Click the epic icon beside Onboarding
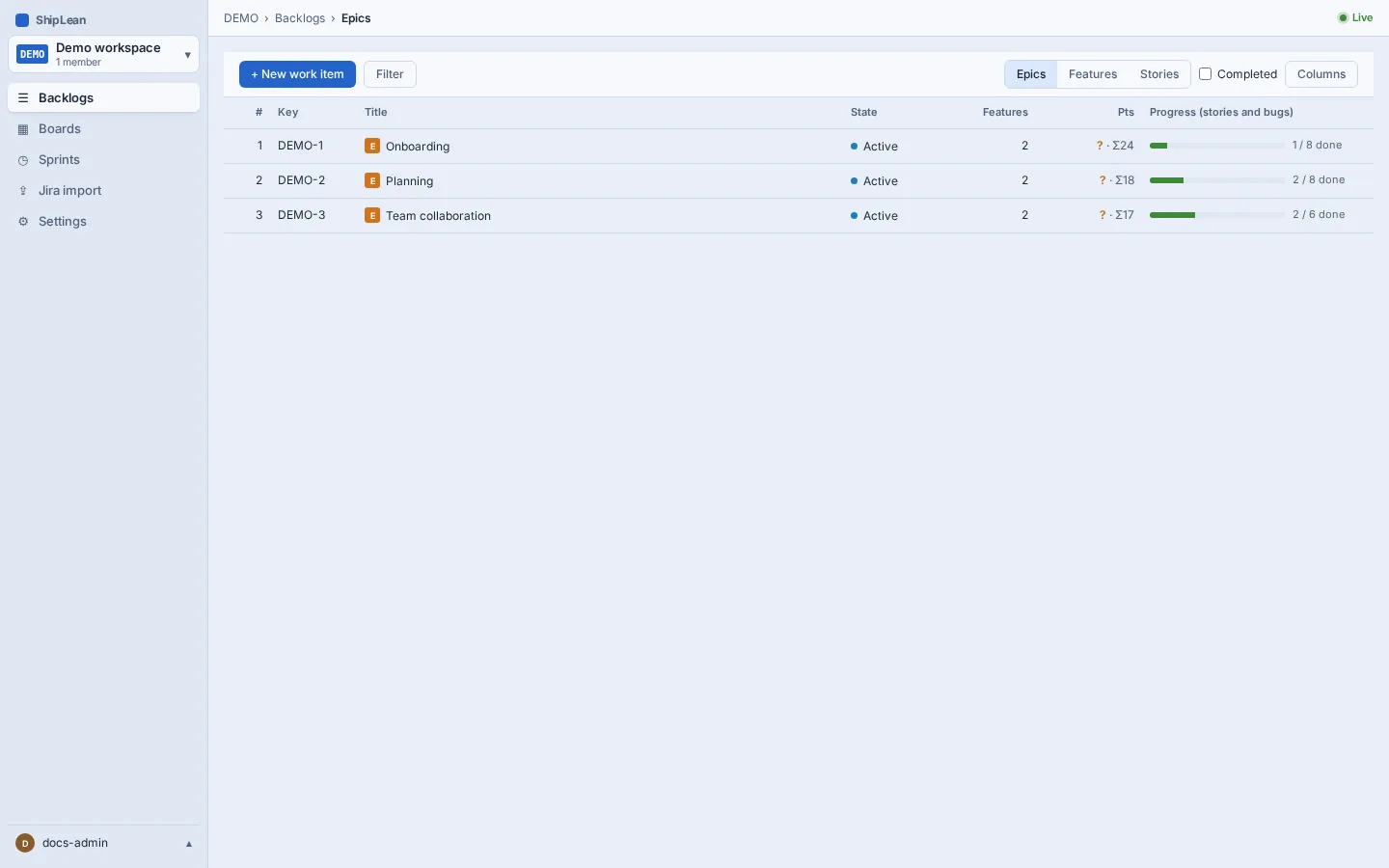Viewport: 1389px width, 868px height. [x=372, y=146]
